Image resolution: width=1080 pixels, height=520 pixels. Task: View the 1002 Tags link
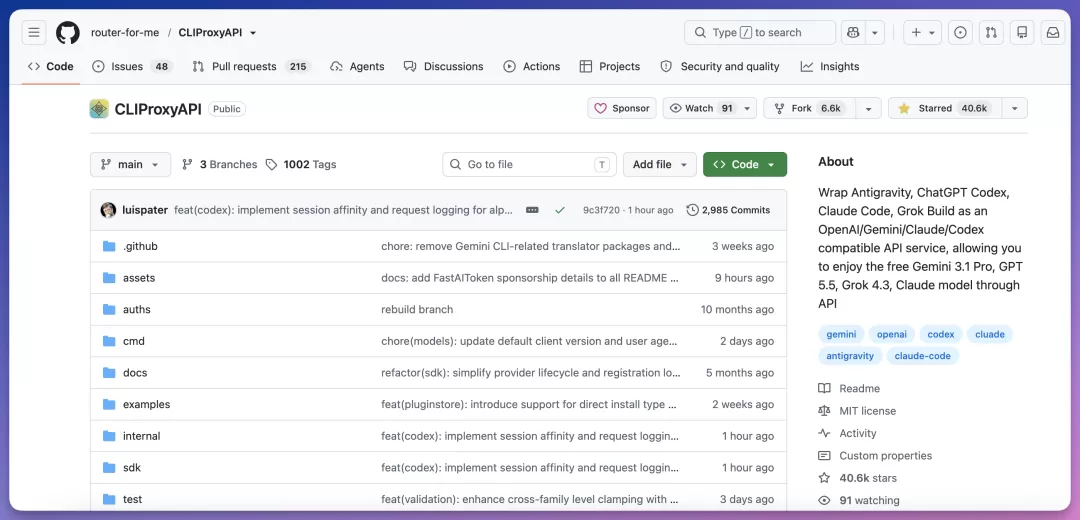(x=301, y=165)
